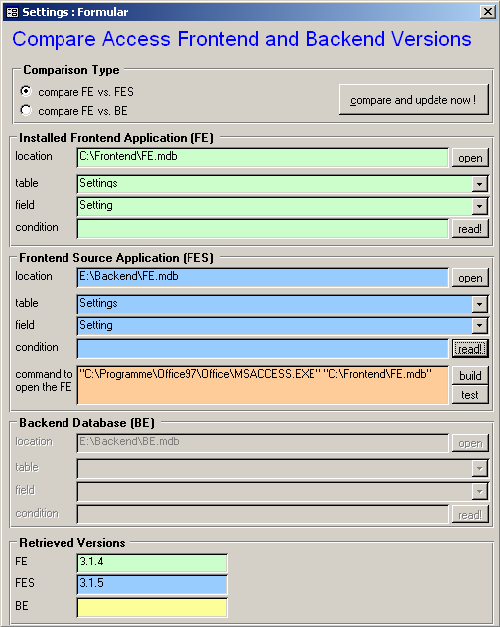The width and height of the screenshot is (500, 627).
Task: Click the FE condition input field
Action: coord(262,229)
